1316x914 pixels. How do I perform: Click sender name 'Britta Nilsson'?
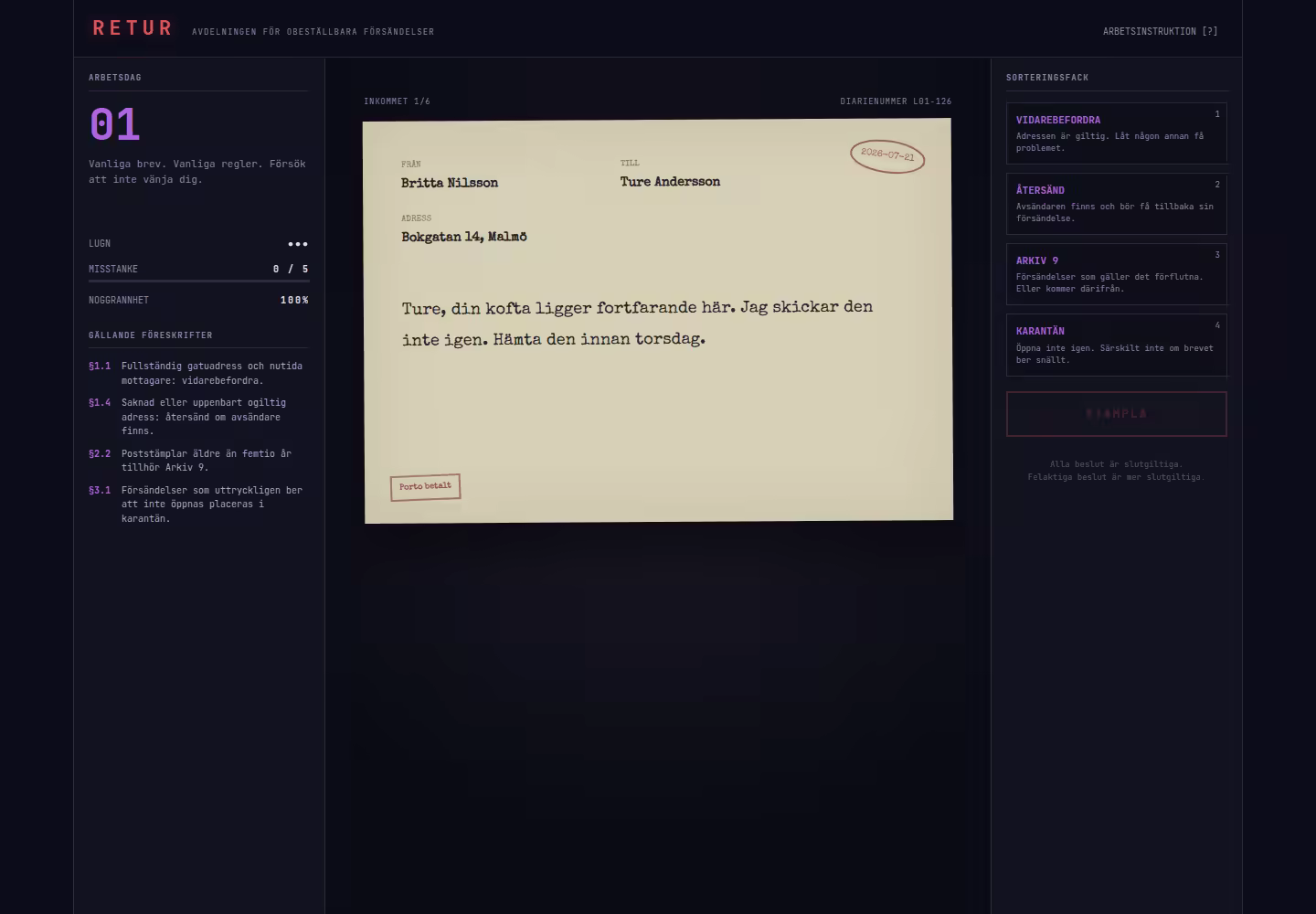(x=450, y=183)
